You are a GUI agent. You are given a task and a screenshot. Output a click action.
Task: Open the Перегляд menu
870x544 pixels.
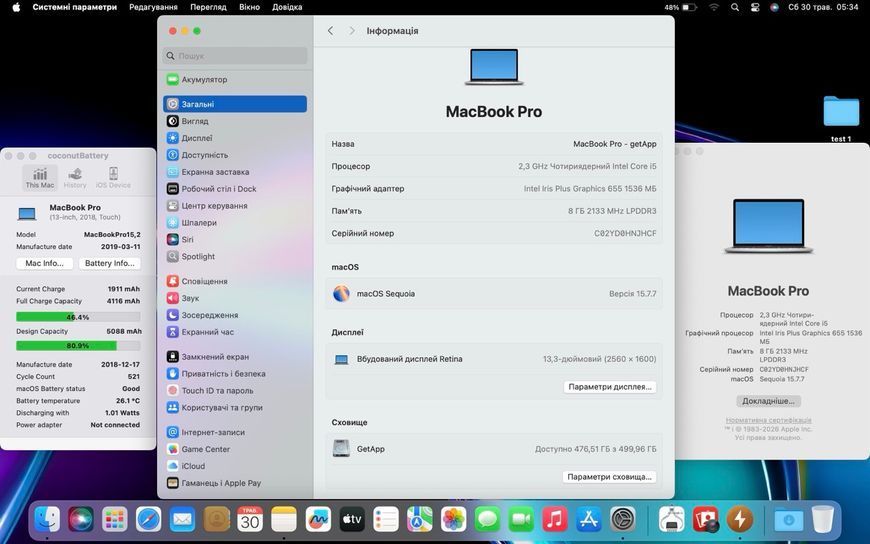[208, 7]
